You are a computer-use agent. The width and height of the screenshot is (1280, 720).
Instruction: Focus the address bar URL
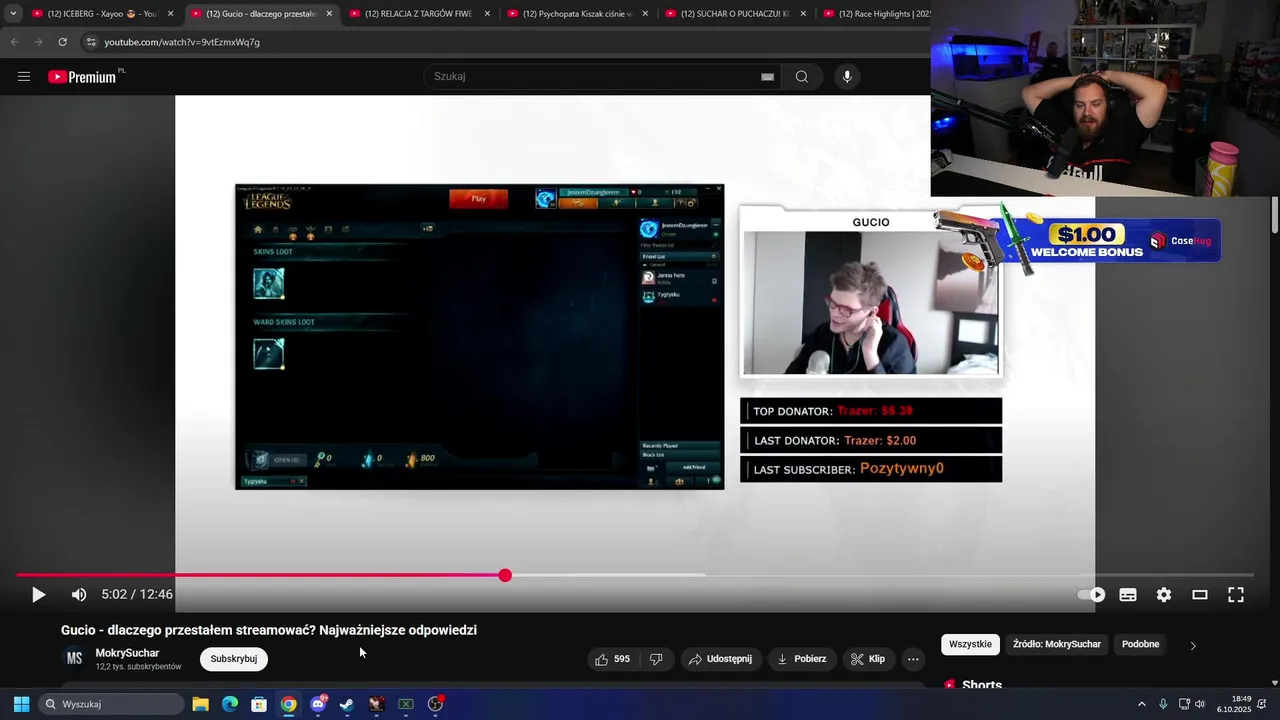pyautogui.click(x=182, y=42)
